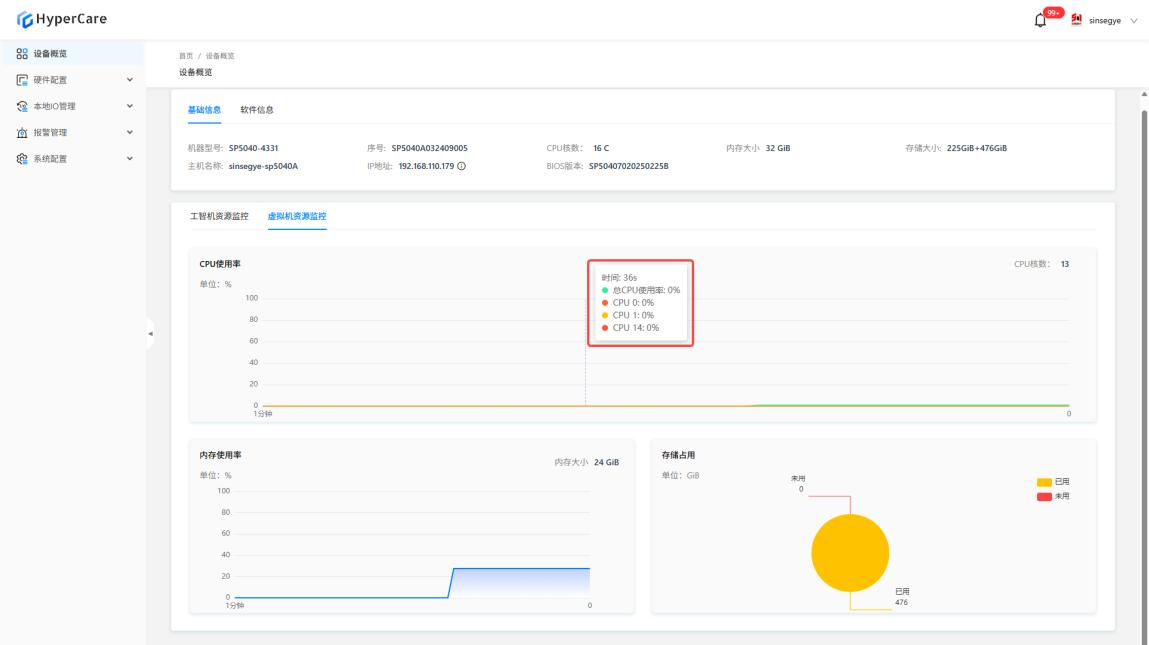Switch to the 工智机资源监控 tab
This screenshot has width=1149, height=645.
tap(219, 216)
